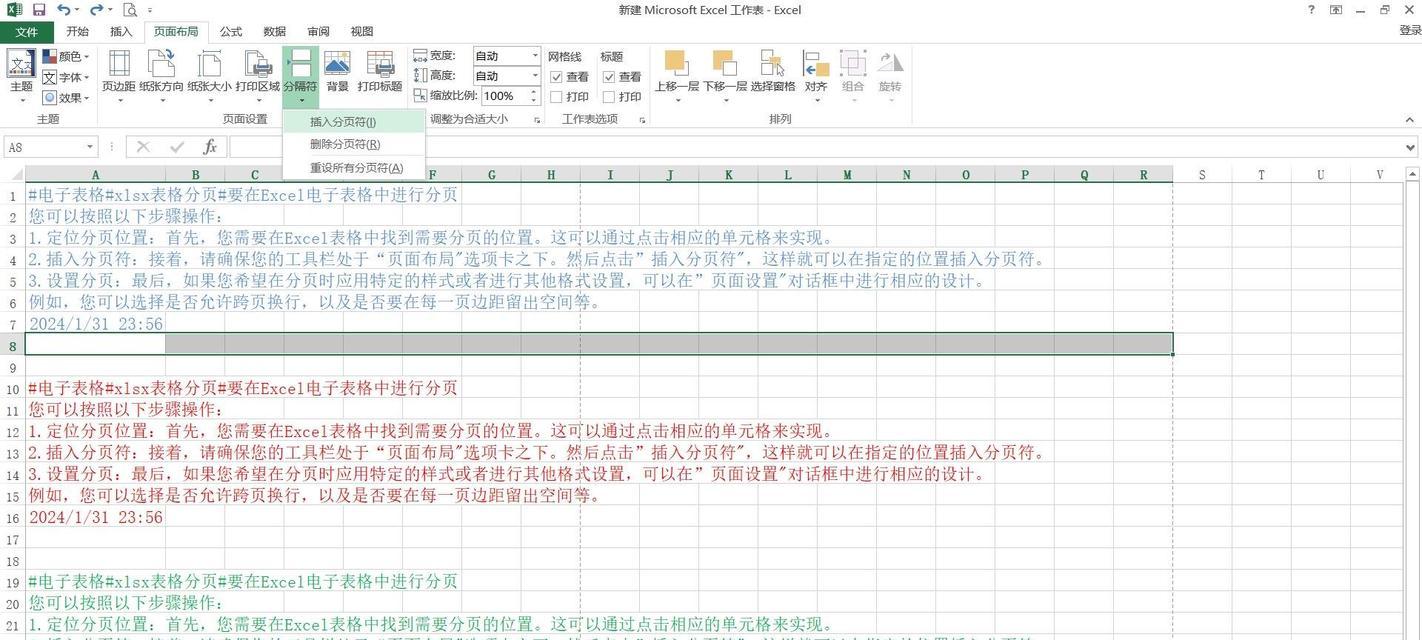Collapse the ribbon with the caret

click(x=1409, y=119)
